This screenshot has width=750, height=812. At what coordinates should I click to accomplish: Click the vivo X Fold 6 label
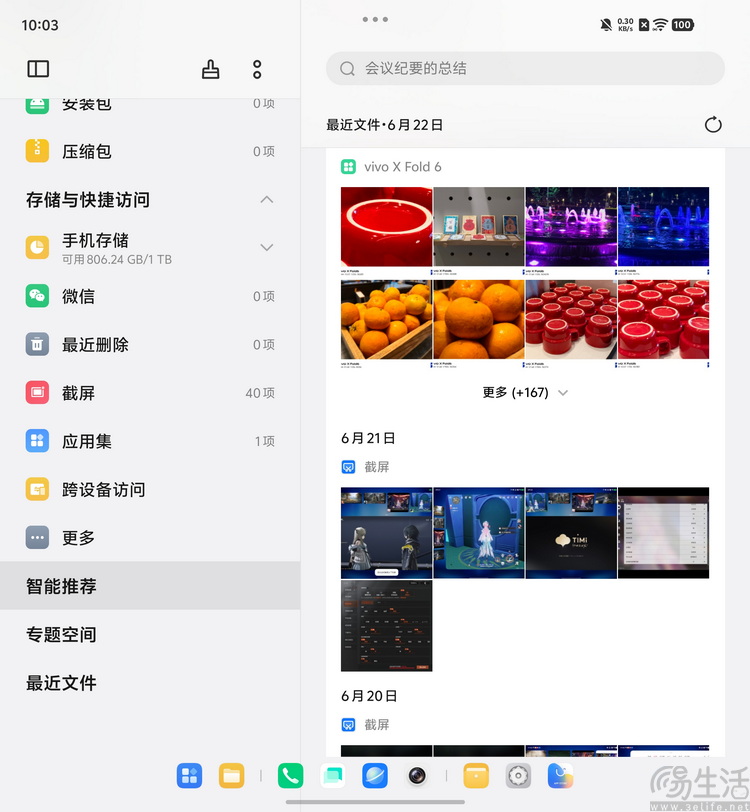(402, 167)
